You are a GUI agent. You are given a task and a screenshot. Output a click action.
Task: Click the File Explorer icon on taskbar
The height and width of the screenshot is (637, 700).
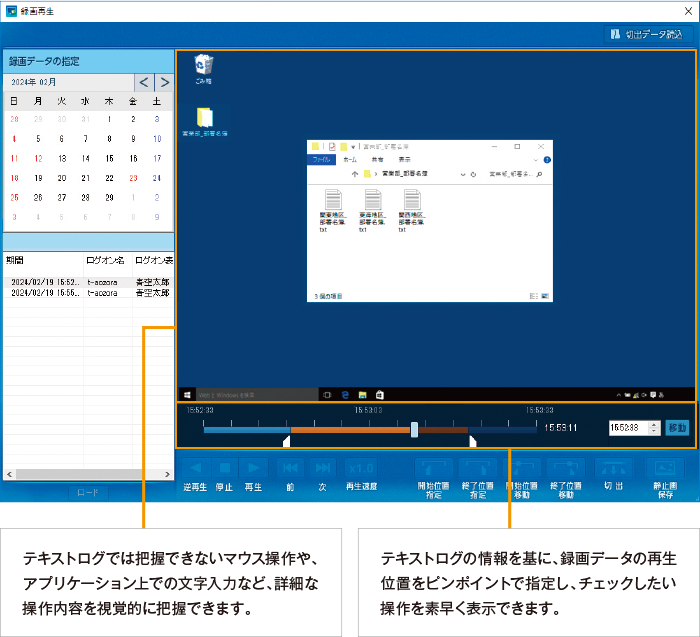362,395
